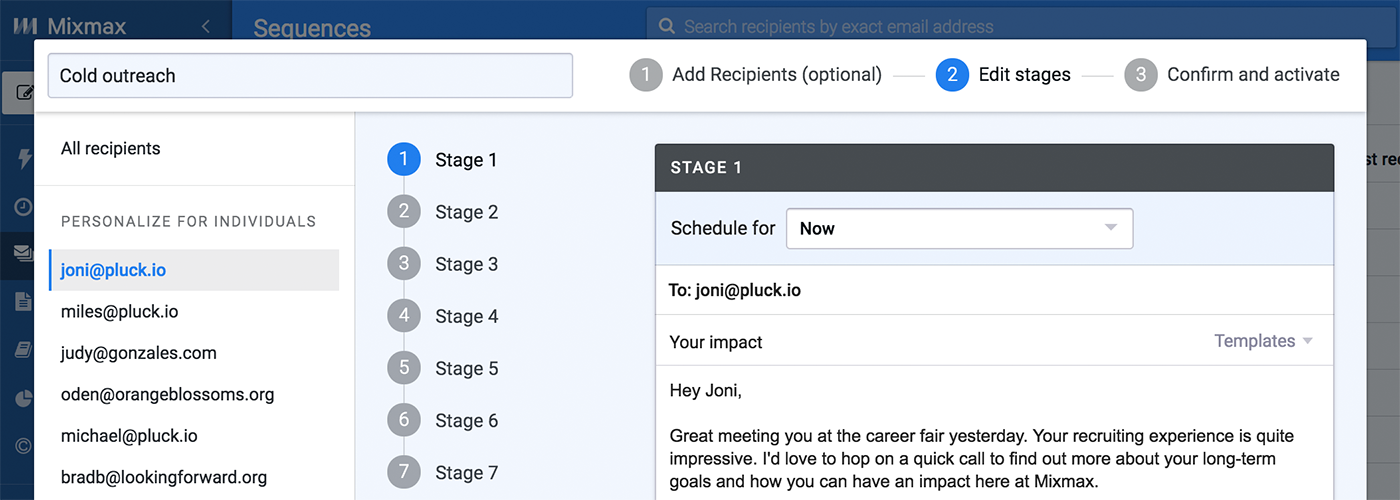Go to step 1 Add Recipients (optional)

click(x=756, y=75)
